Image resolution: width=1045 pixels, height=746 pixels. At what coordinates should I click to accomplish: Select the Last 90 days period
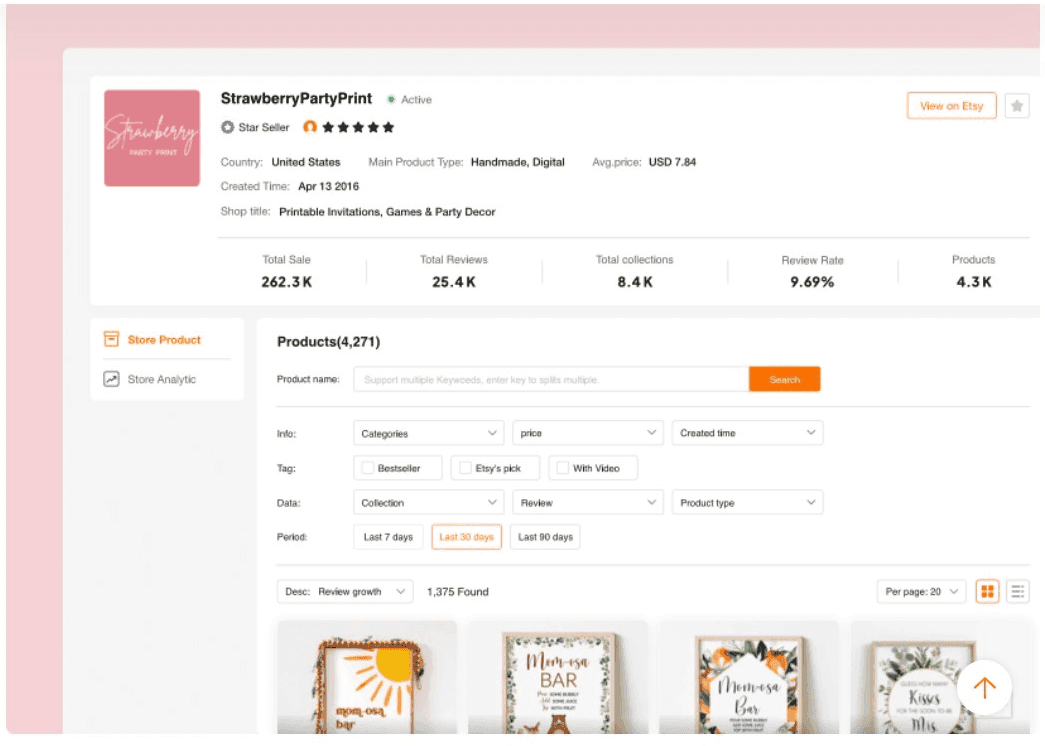click(545, 536)
